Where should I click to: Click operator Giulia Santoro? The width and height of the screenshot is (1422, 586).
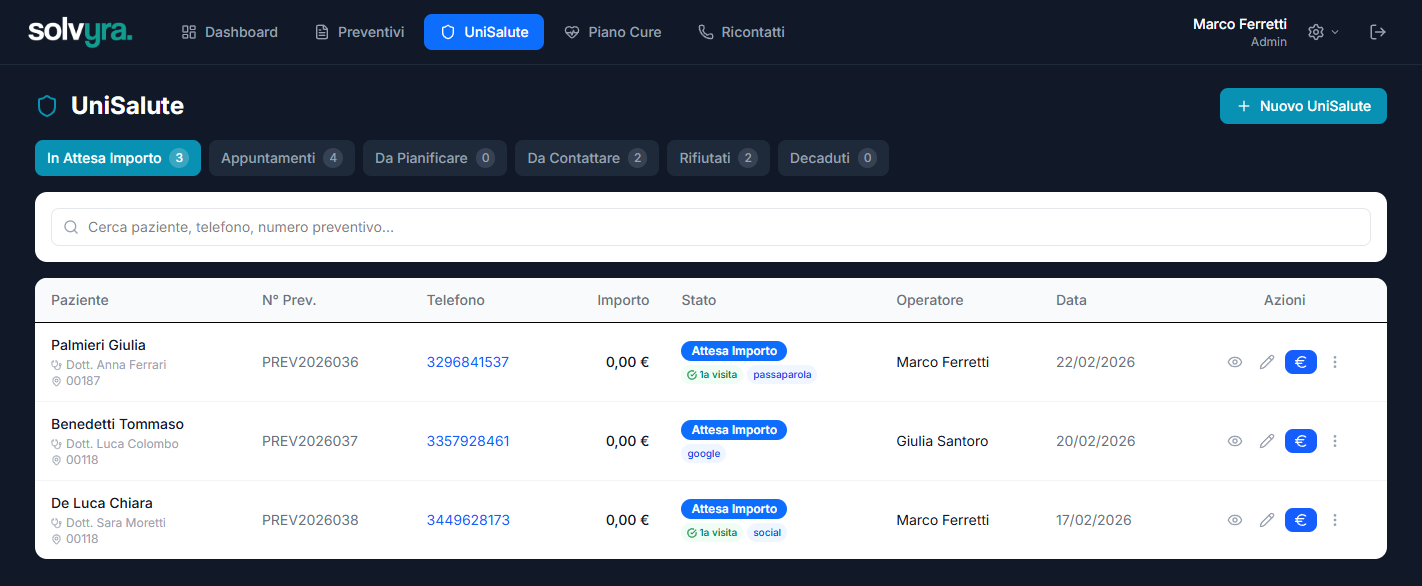pyautogui.click(x=942, y=441)
